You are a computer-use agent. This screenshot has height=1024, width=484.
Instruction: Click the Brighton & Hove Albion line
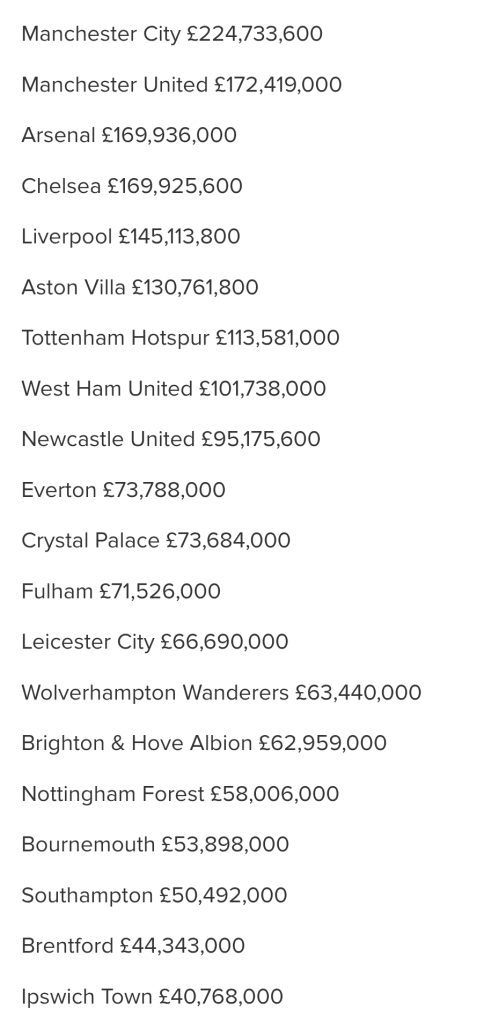click(204, 743)
